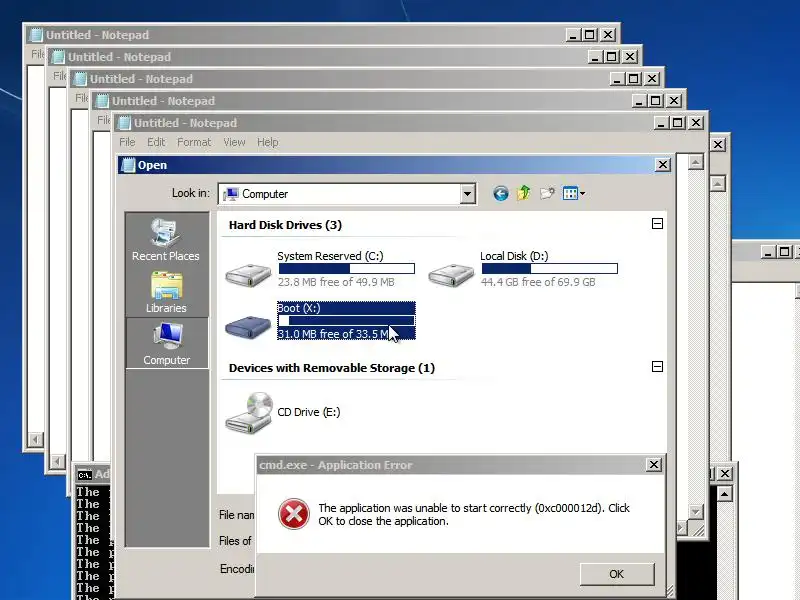
Task: Click the C: drive free space bar
Action: 346,268
